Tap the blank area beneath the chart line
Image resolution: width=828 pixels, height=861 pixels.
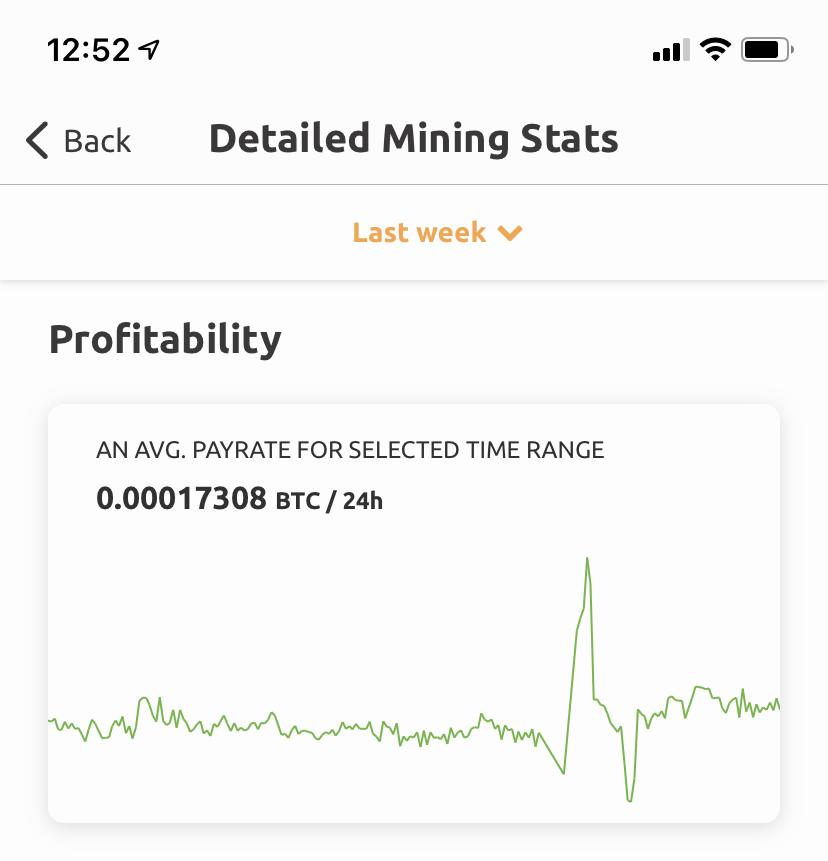[300, 785]
